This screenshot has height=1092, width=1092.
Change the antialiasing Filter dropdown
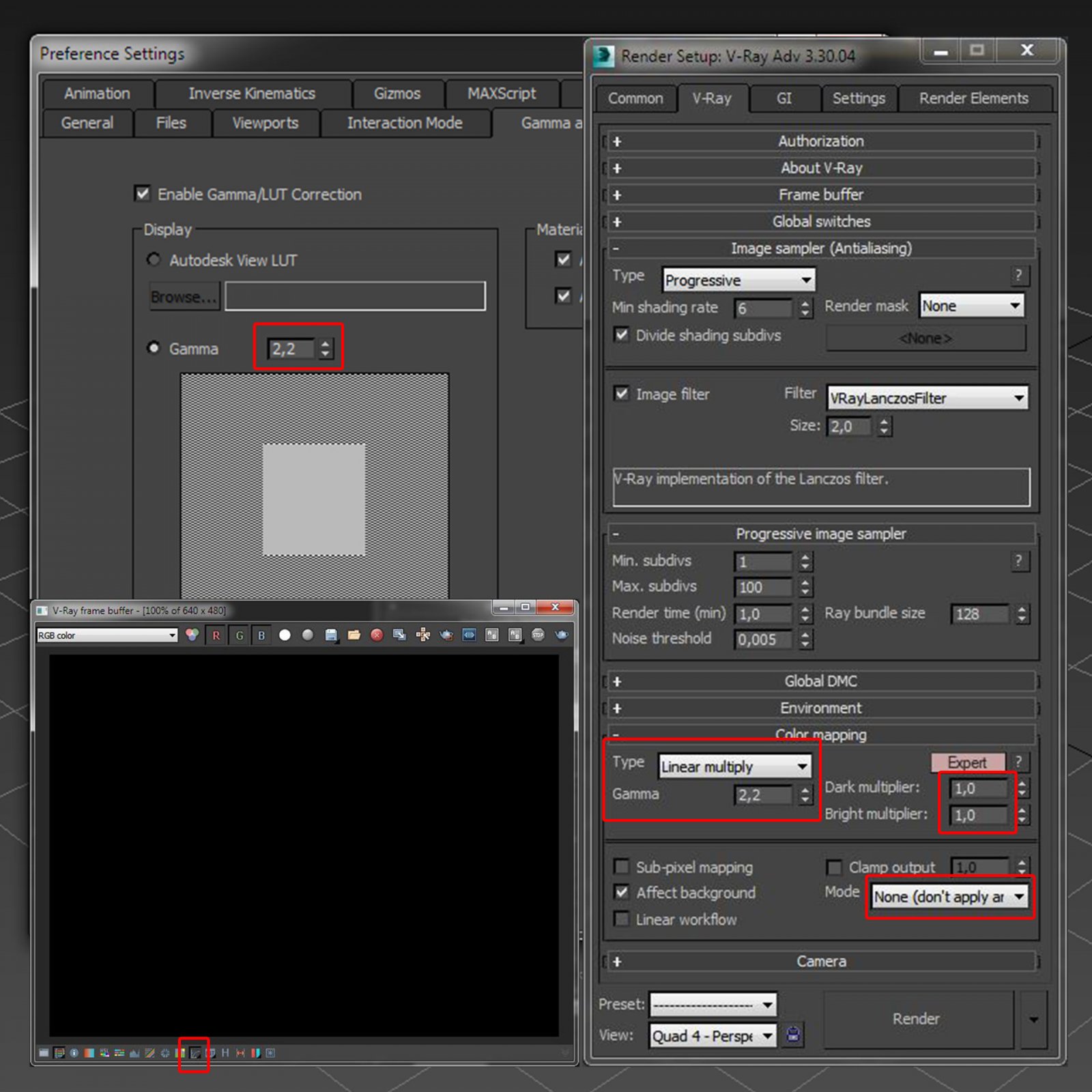927,398
